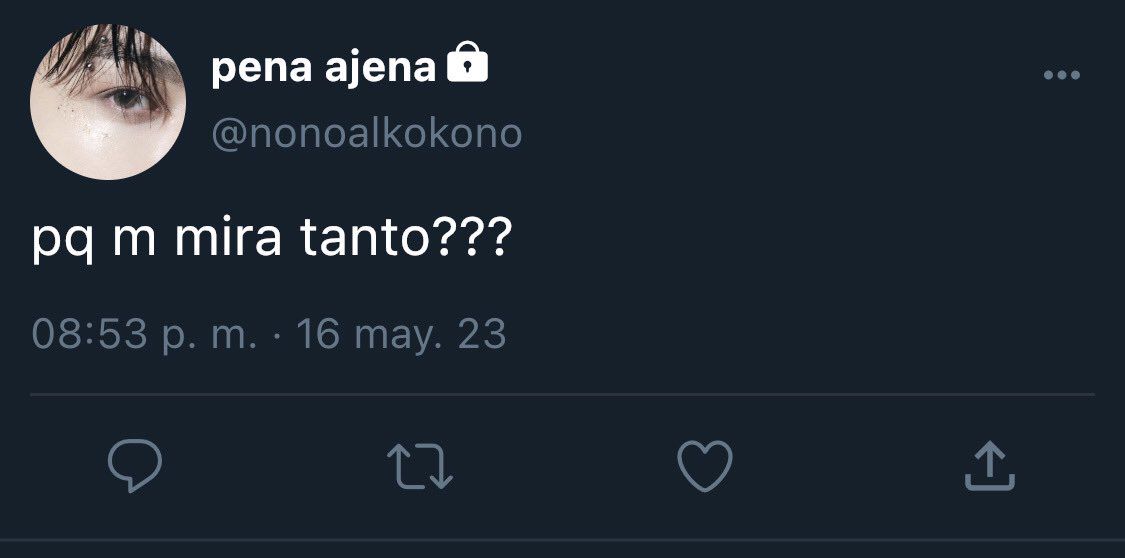This screenshot has width=1125, height=558.
Task: Open profile via display name pena ajena
Action: (324, 68)
